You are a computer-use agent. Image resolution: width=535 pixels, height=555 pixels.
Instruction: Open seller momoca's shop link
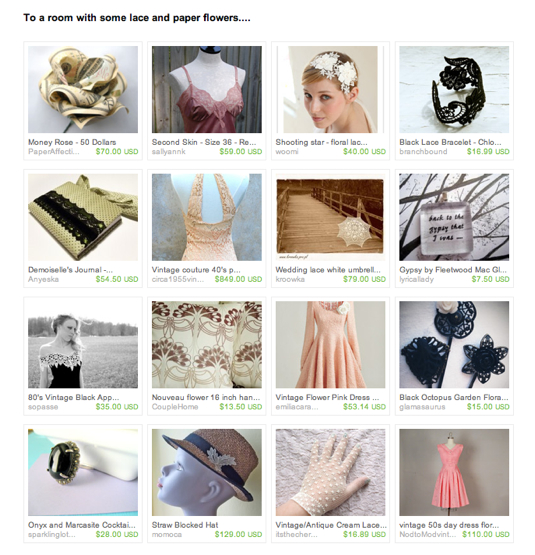(167, 535)
